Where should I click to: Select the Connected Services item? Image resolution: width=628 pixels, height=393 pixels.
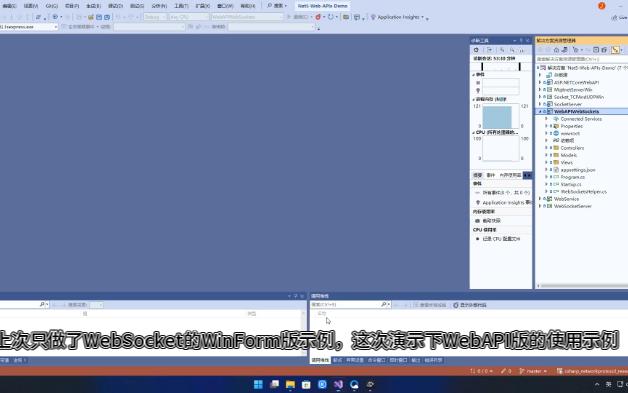click(x=581, y=119)
